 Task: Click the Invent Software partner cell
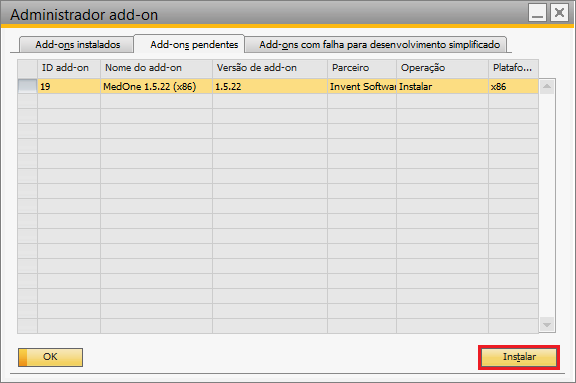tap(362, 86)
